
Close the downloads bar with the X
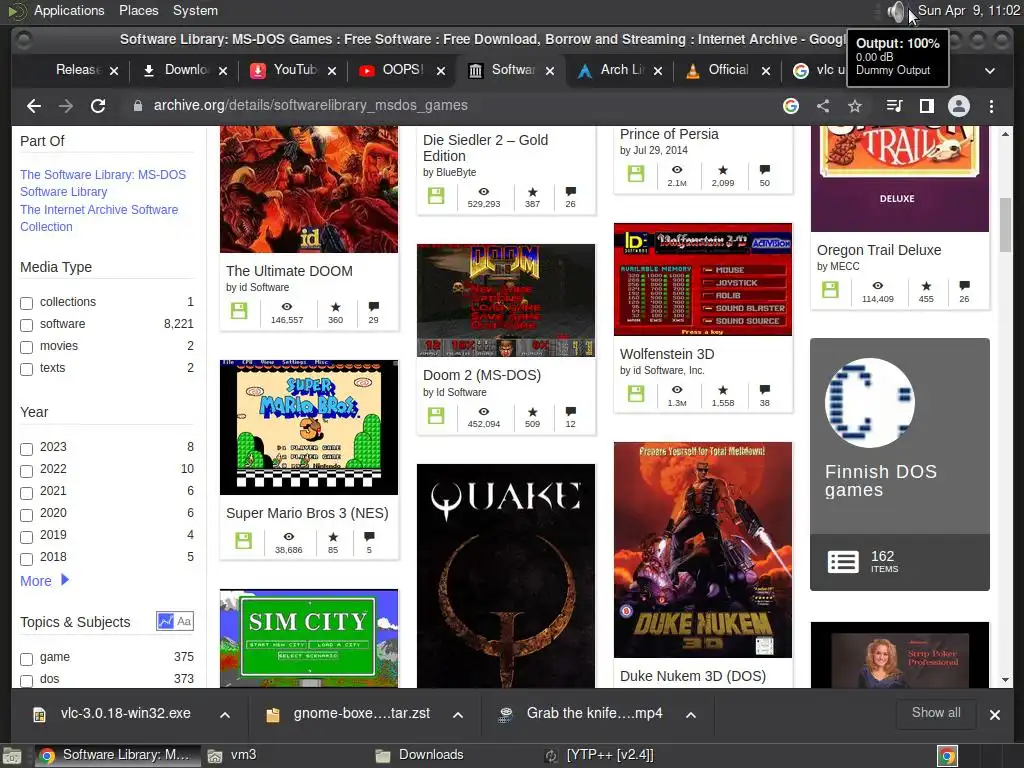click(995, 715)
